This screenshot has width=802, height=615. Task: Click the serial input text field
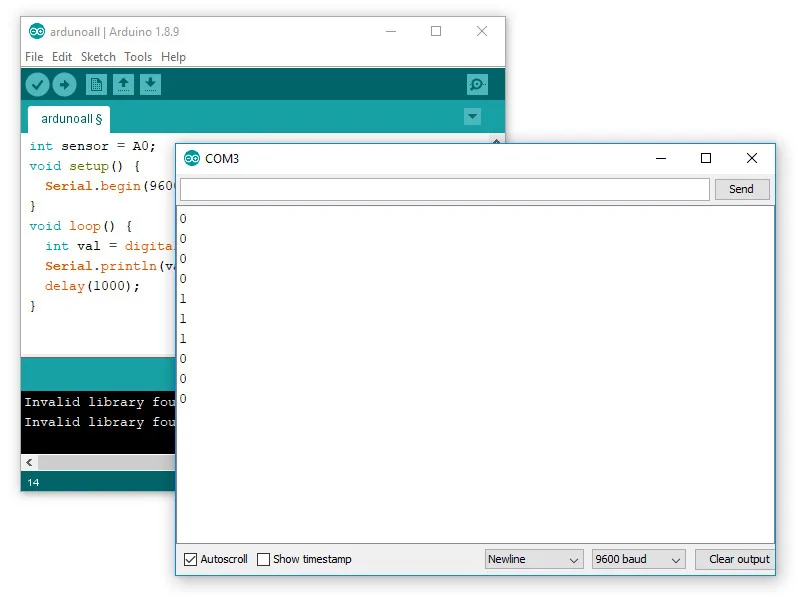(444, 189)
